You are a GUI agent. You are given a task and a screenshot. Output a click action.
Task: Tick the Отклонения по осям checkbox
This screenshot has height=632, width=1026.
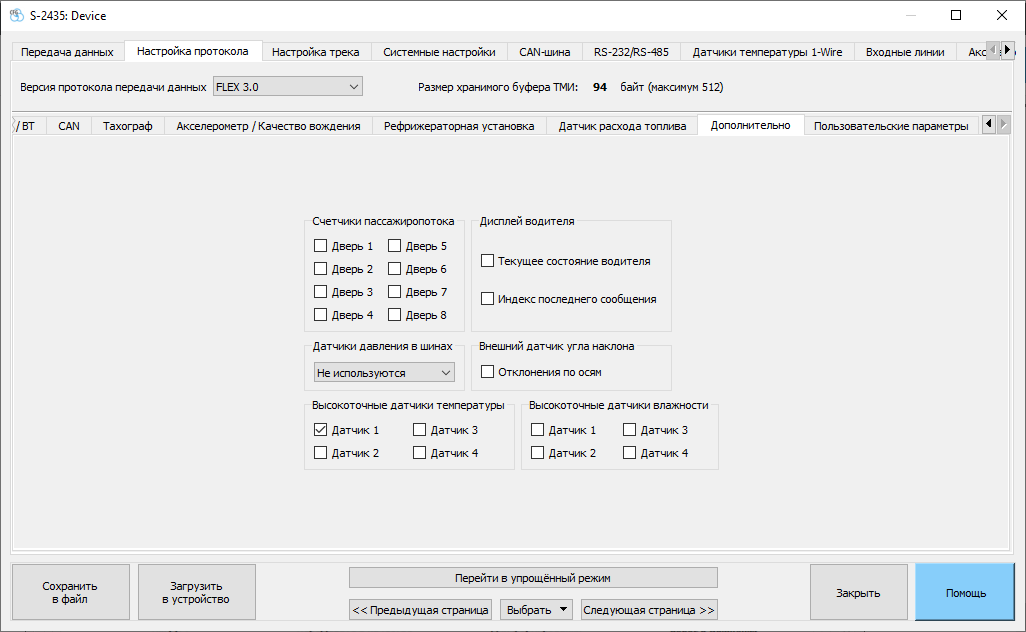pyautogui.click(x=488, y=372)
